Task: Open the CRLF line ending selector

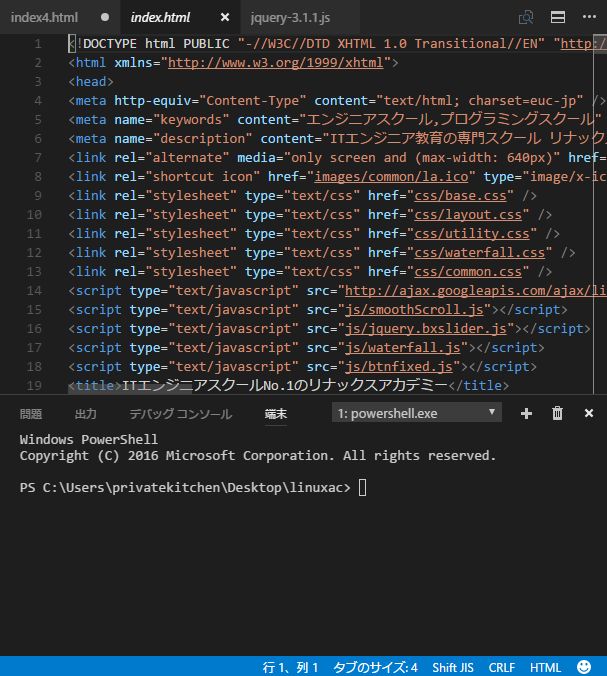Action: point(502,667)
